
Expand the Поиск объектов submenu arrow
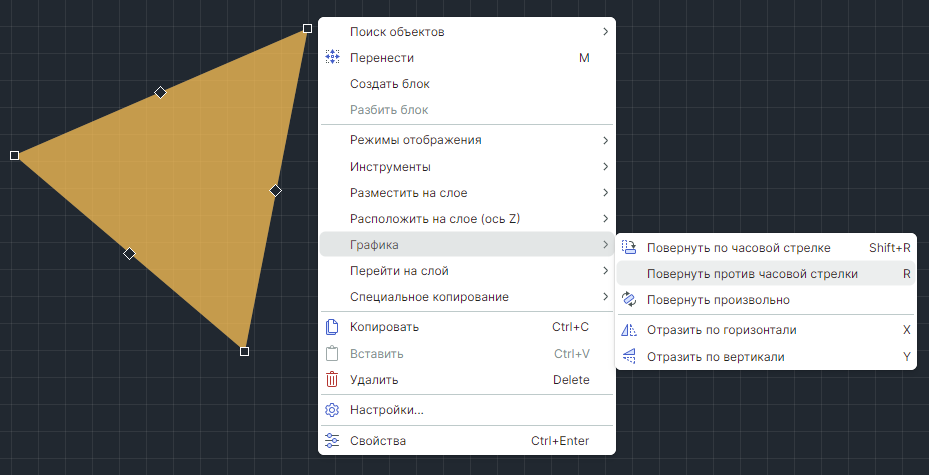[x=605, y=31]
